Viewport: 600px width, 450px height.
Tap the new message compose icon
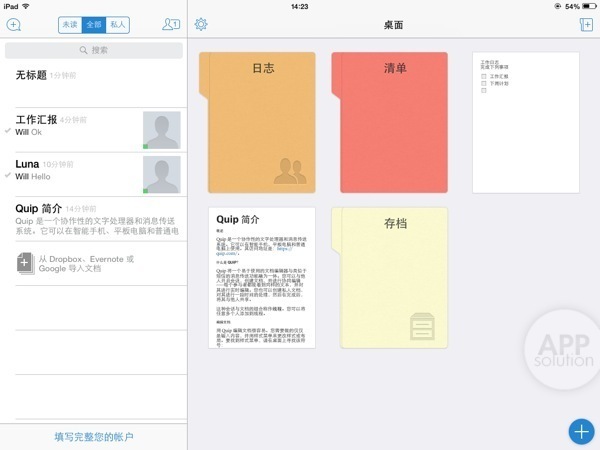[x=13, y=25]
